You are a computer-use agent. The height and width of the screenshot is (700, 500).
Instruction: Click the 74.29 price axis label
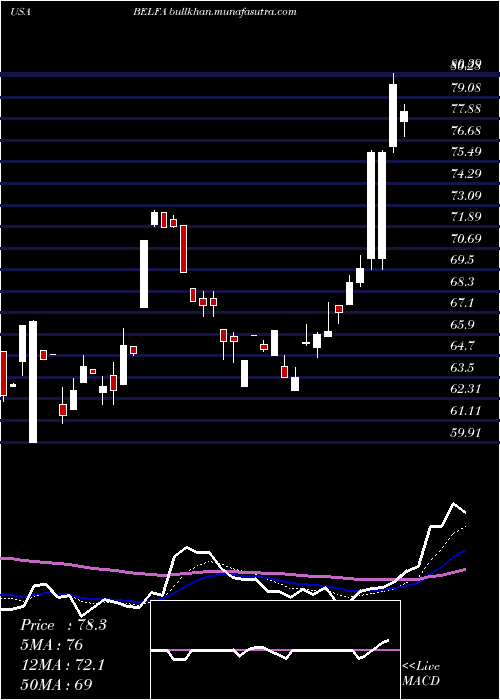(x=466, y=174)
